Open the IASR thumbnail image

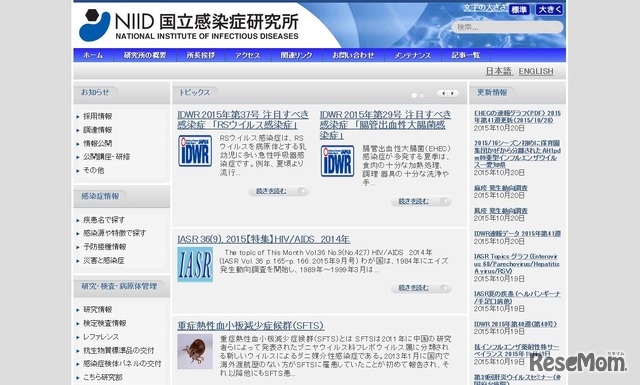coord(195,265)
